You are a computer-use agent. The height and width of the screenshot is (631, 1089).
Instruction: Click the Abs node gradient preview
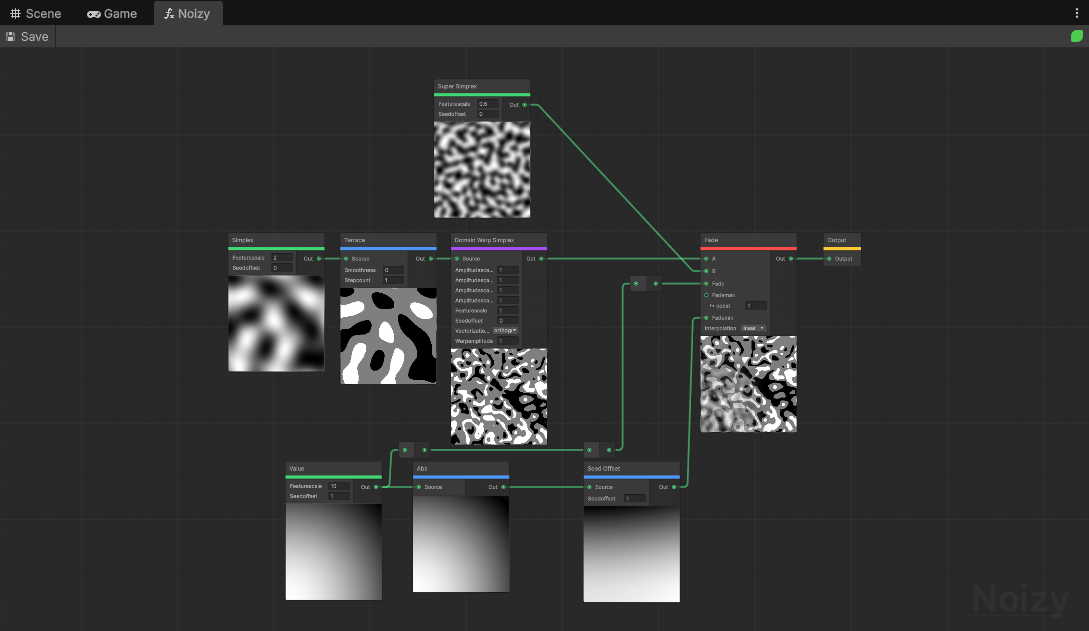tap(461, 544)
